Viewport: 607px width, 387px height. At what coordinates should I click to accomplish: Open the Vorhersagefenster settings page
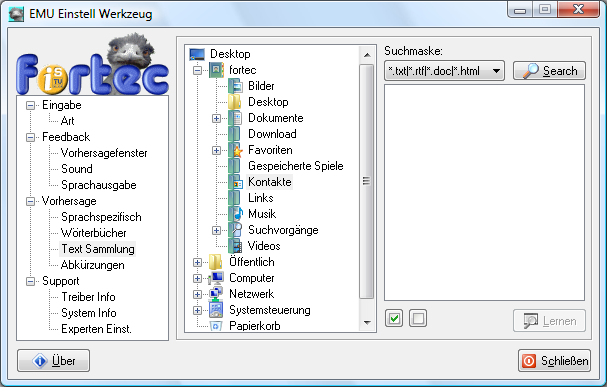[x=104, y=153]
